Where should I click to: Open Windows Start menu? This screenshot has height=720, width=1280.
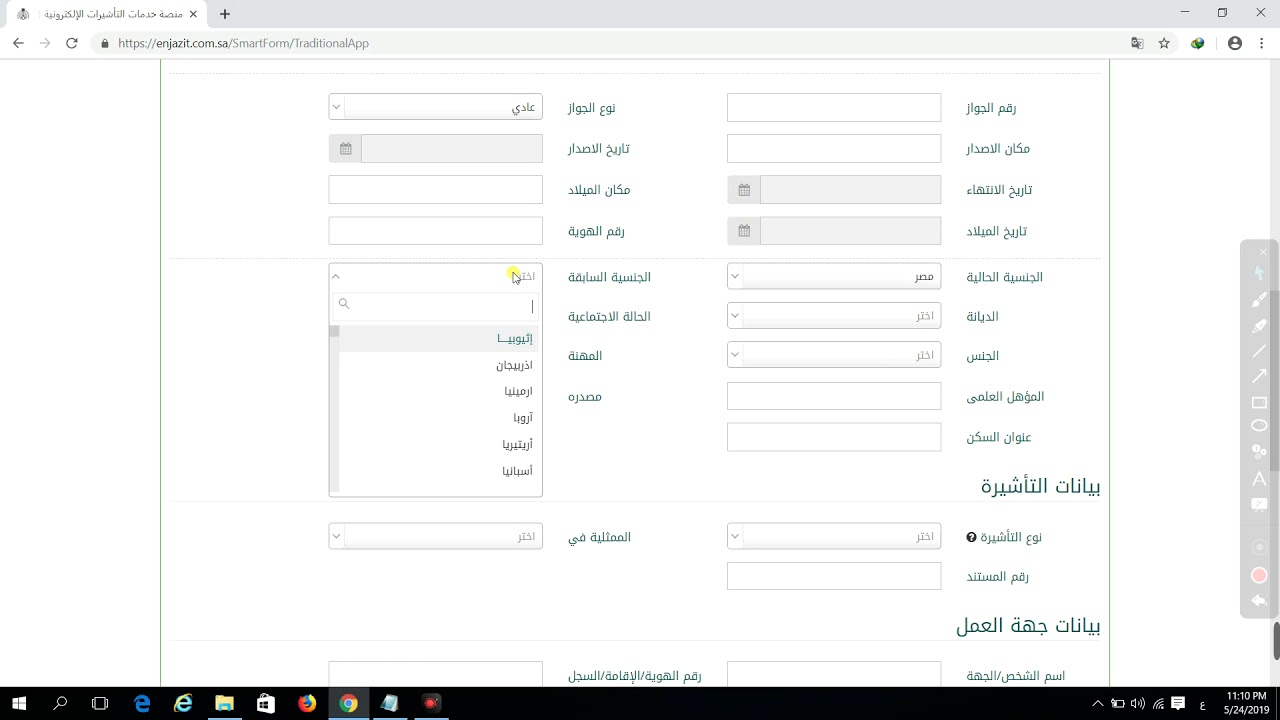(x=19, y=703)
